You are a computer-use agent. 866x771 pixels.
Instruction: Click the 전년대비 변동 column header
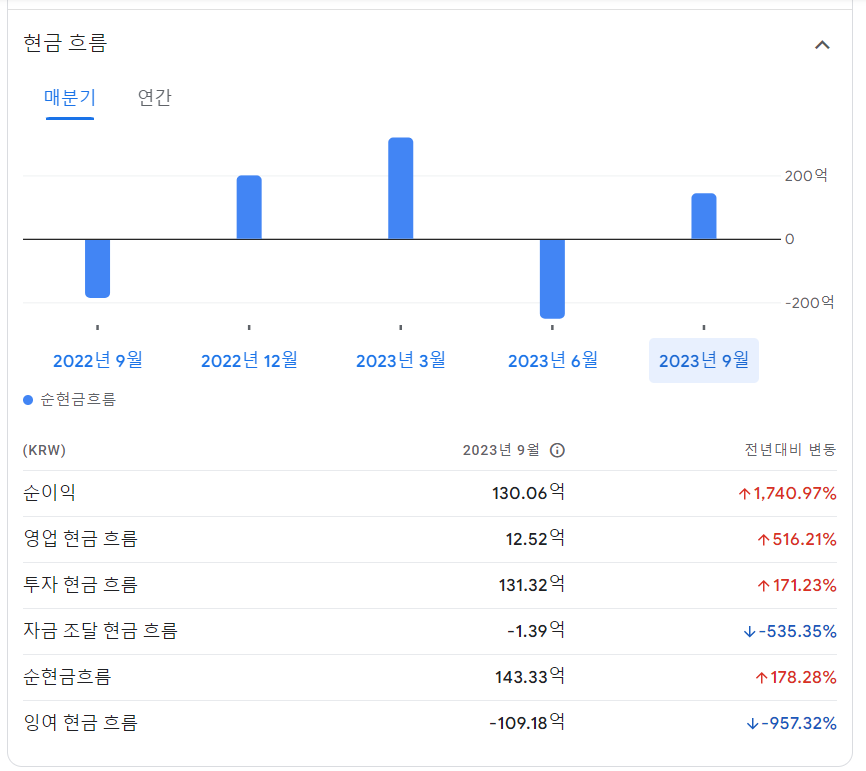coord(790,450)
